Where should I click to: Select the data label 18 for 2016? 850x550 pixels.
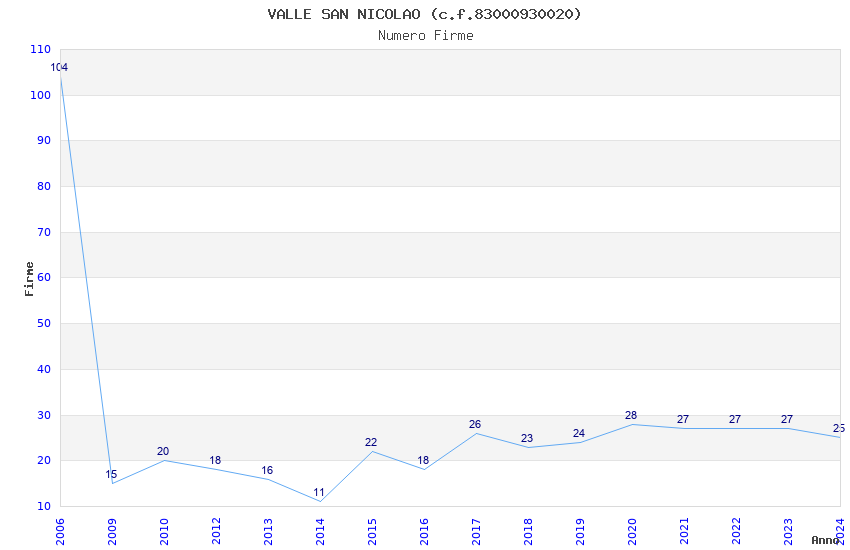coord(423,461)
